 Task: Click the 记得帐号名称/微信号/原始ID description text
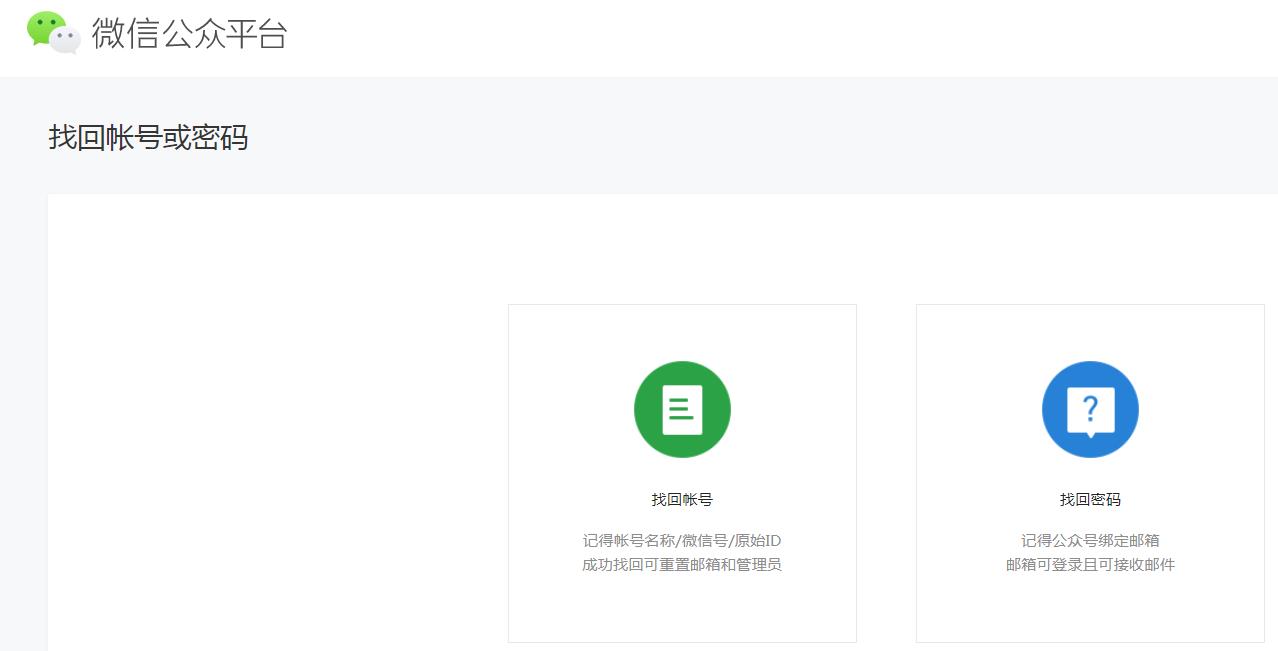tap(682, 539)
